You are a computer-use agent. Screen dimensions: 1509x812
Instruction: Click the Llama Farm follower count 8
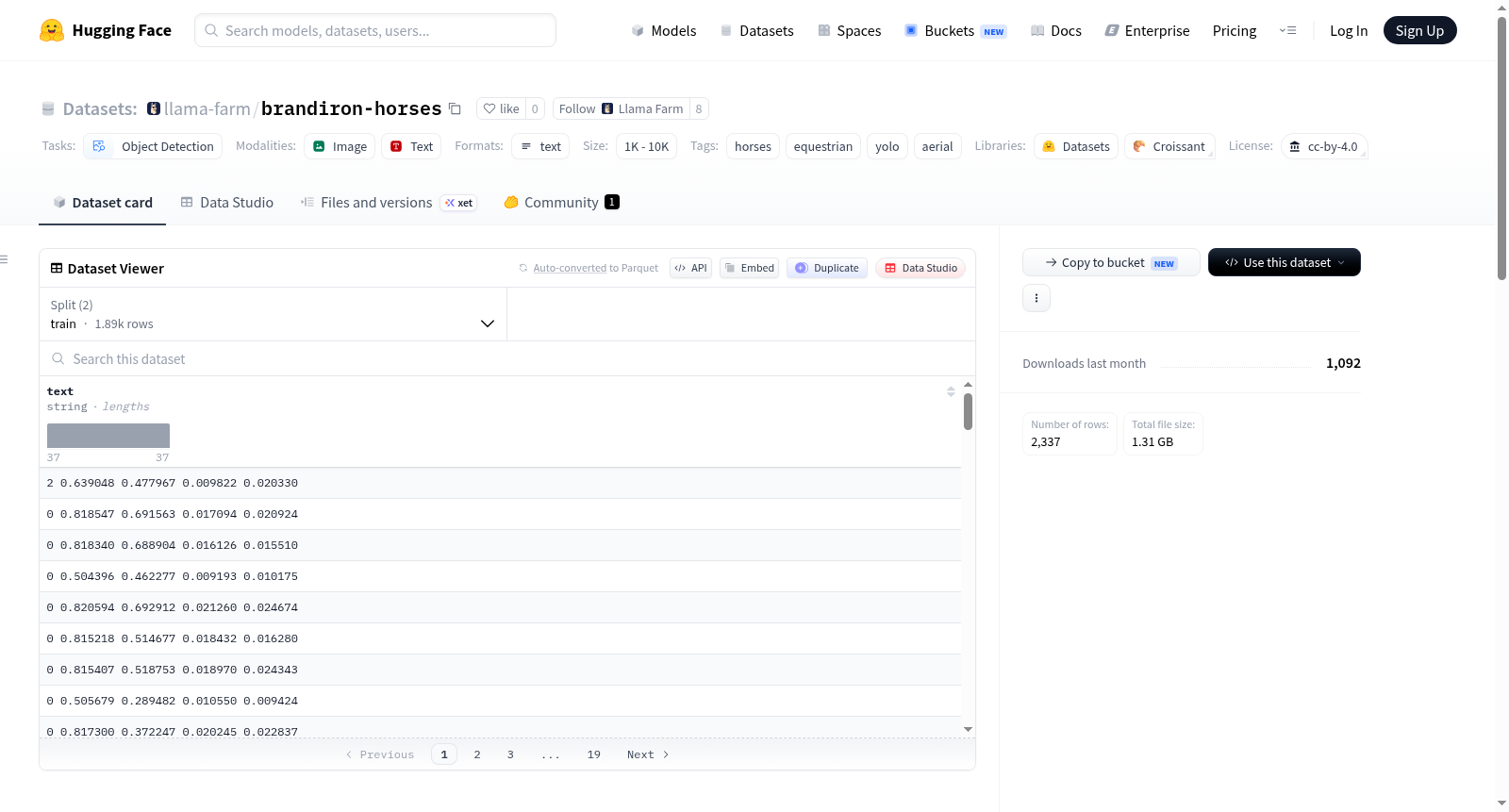click(699, 108)
